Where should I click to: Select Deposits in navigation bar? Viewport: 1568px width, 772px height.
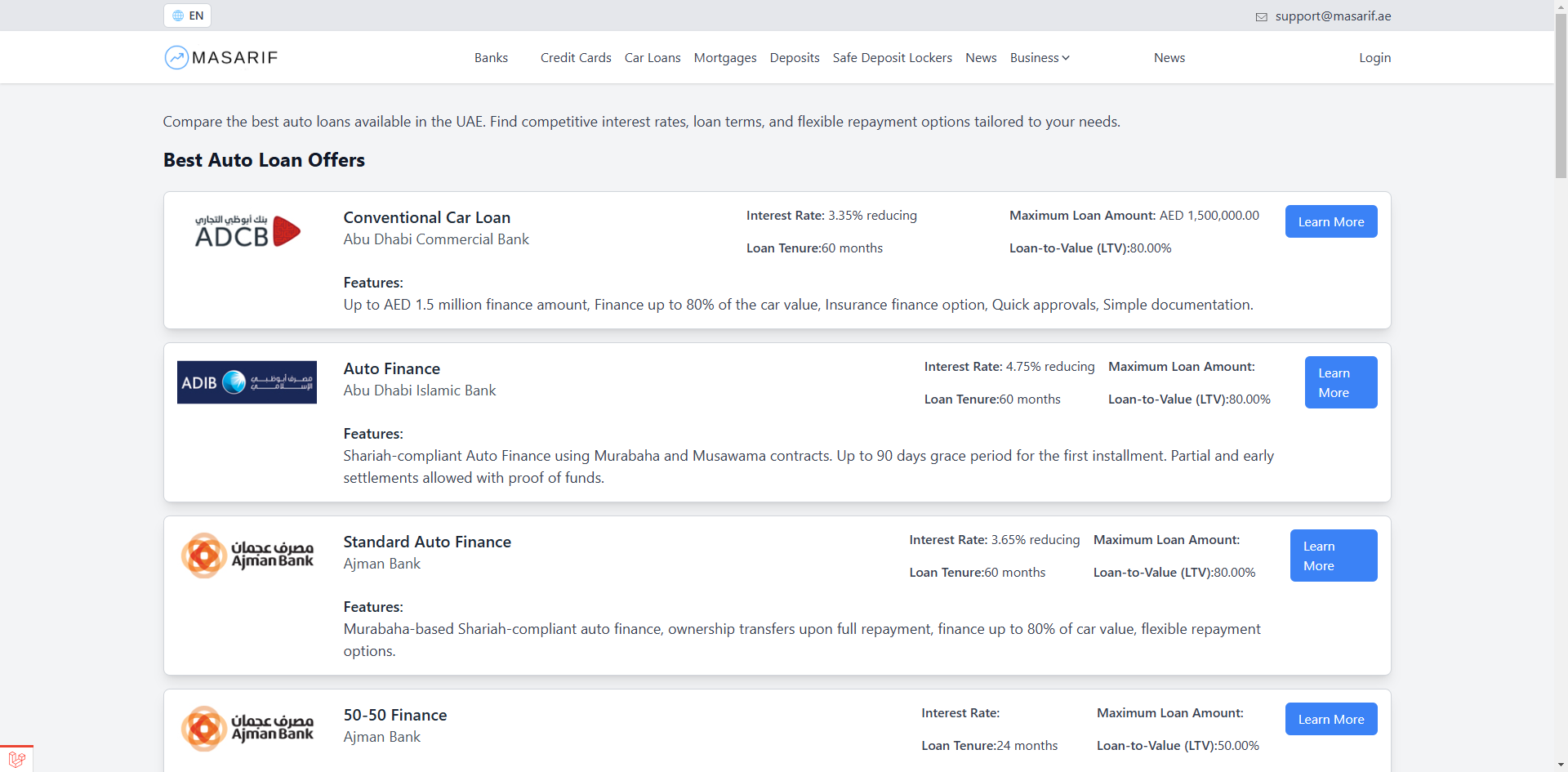(x=794, y=58)
